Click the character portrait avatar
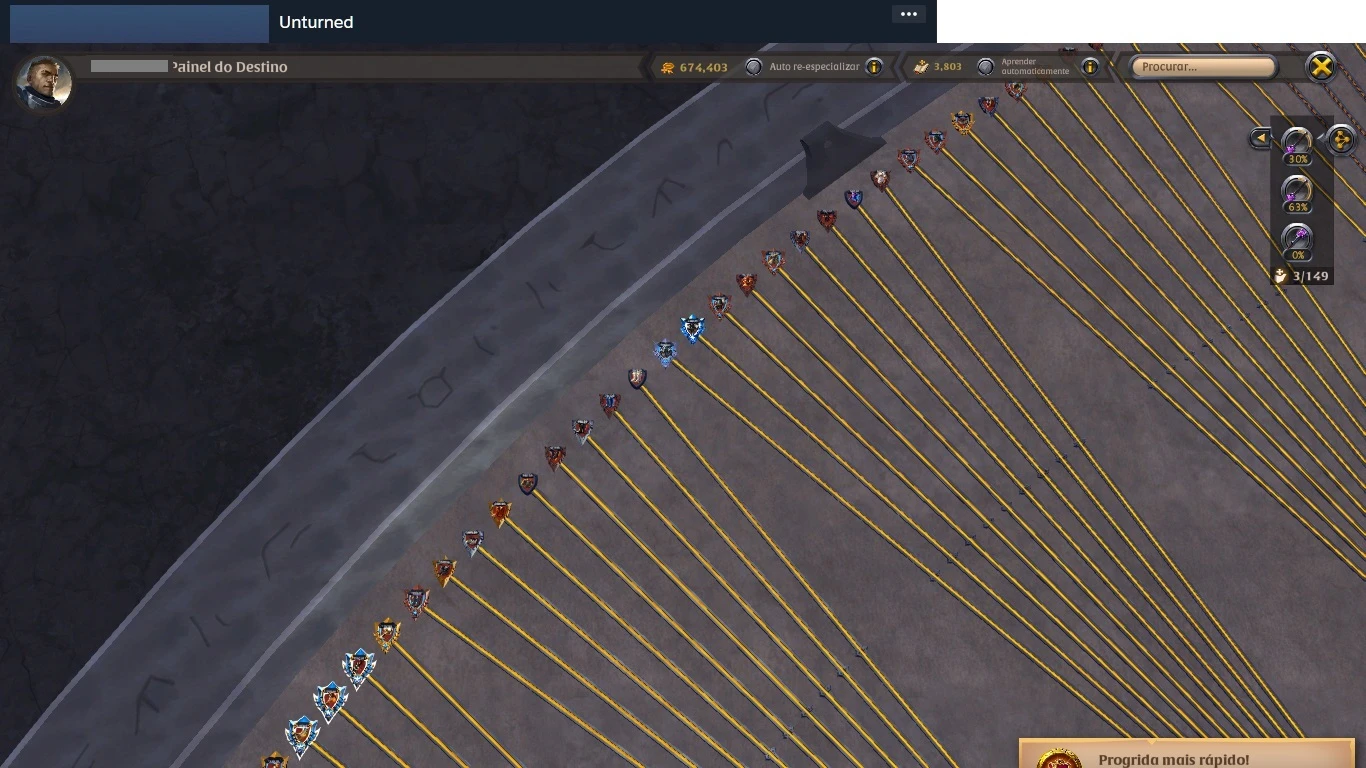The height and width of the screenshot is (768, 1366). point(43,82)
